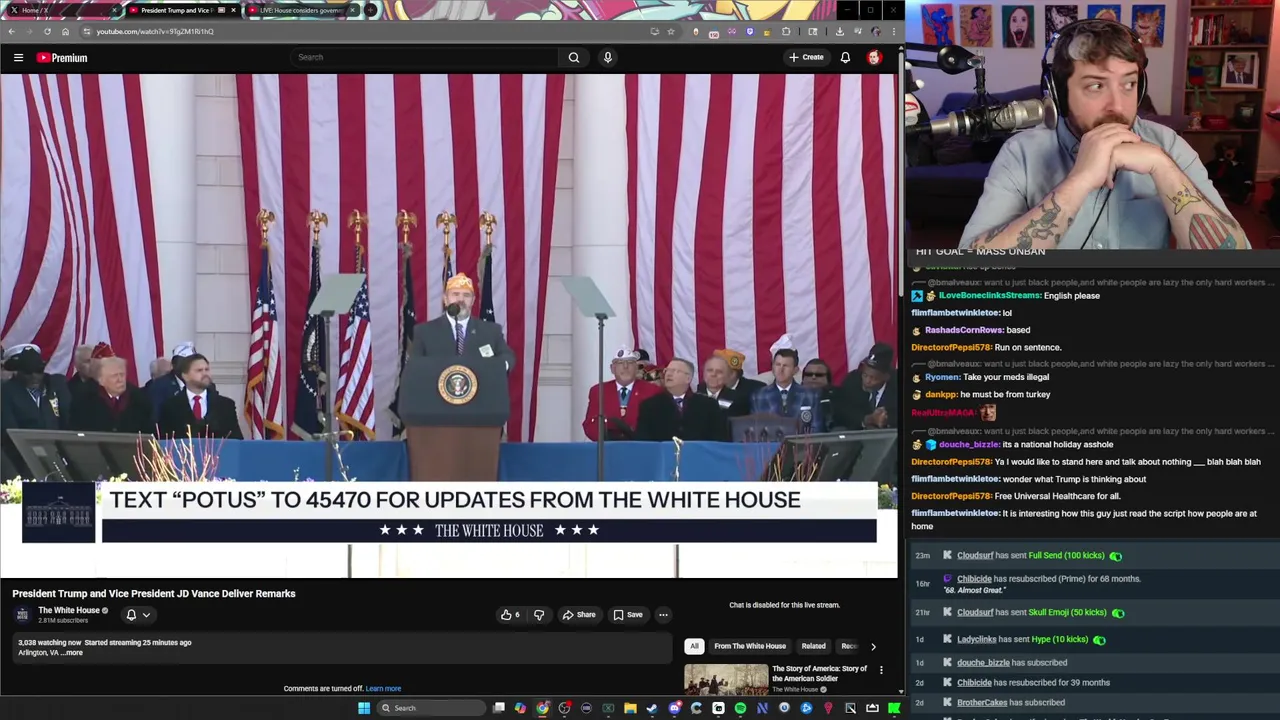Click username ILoveBoneclinksStreams in chat
The height and width of the screenshot is (720, 1280).
coord(989,296)
